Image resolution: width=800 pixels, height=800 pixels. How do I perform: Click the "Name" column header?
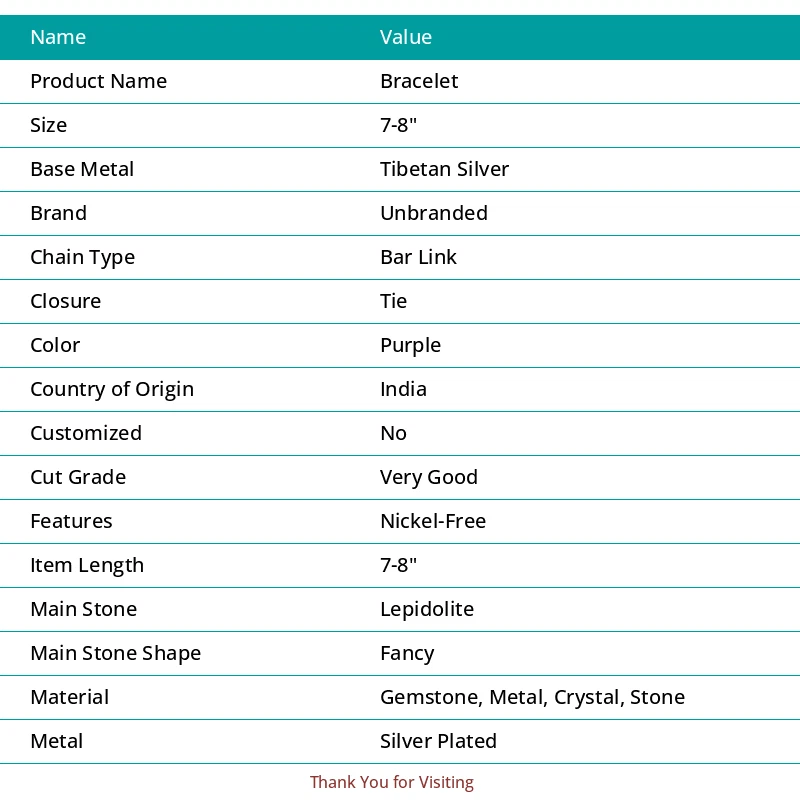[x=58, y=37]
